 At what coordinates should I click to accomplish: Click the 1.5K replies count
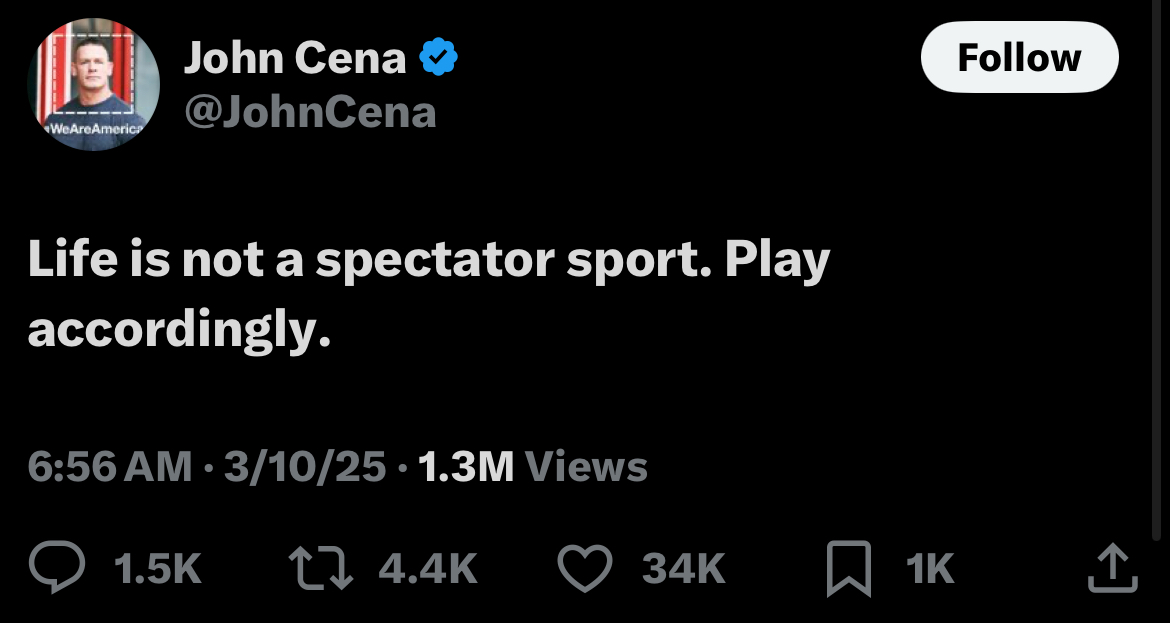coord(158,569)
